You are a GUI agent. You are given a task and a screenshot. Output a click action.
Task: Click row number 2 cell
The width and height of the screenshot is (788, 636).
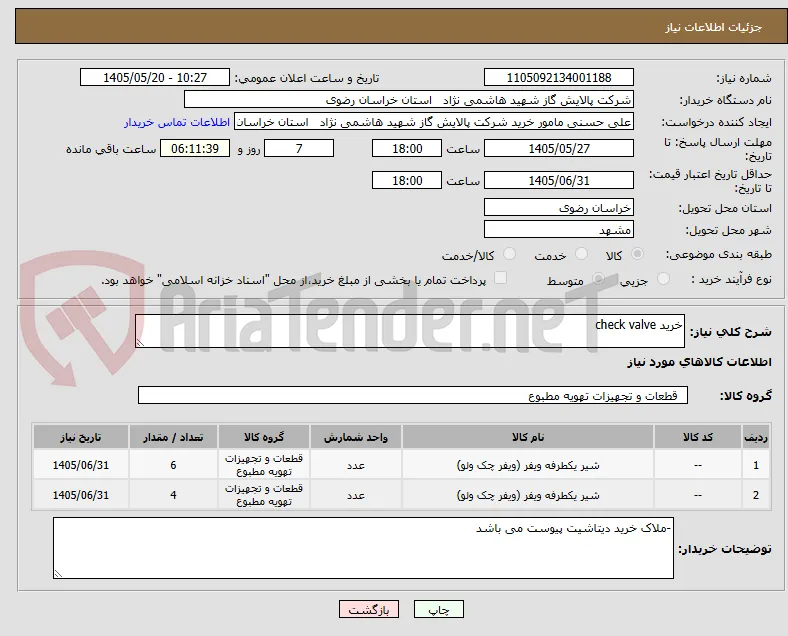755,495
